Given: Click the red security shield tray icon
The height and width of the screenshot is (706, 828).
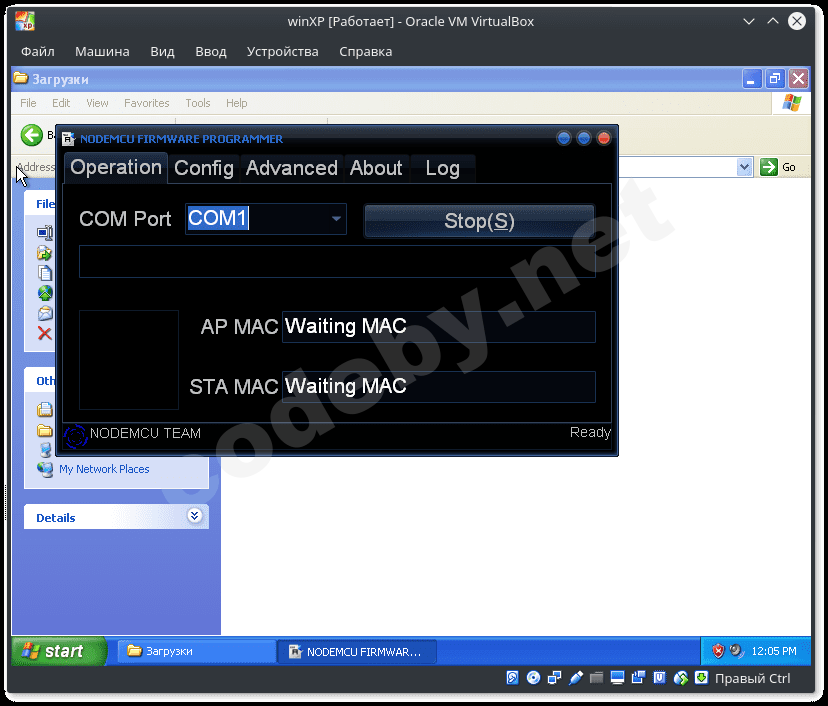Looking at the screenshot, I should (718, 651).
